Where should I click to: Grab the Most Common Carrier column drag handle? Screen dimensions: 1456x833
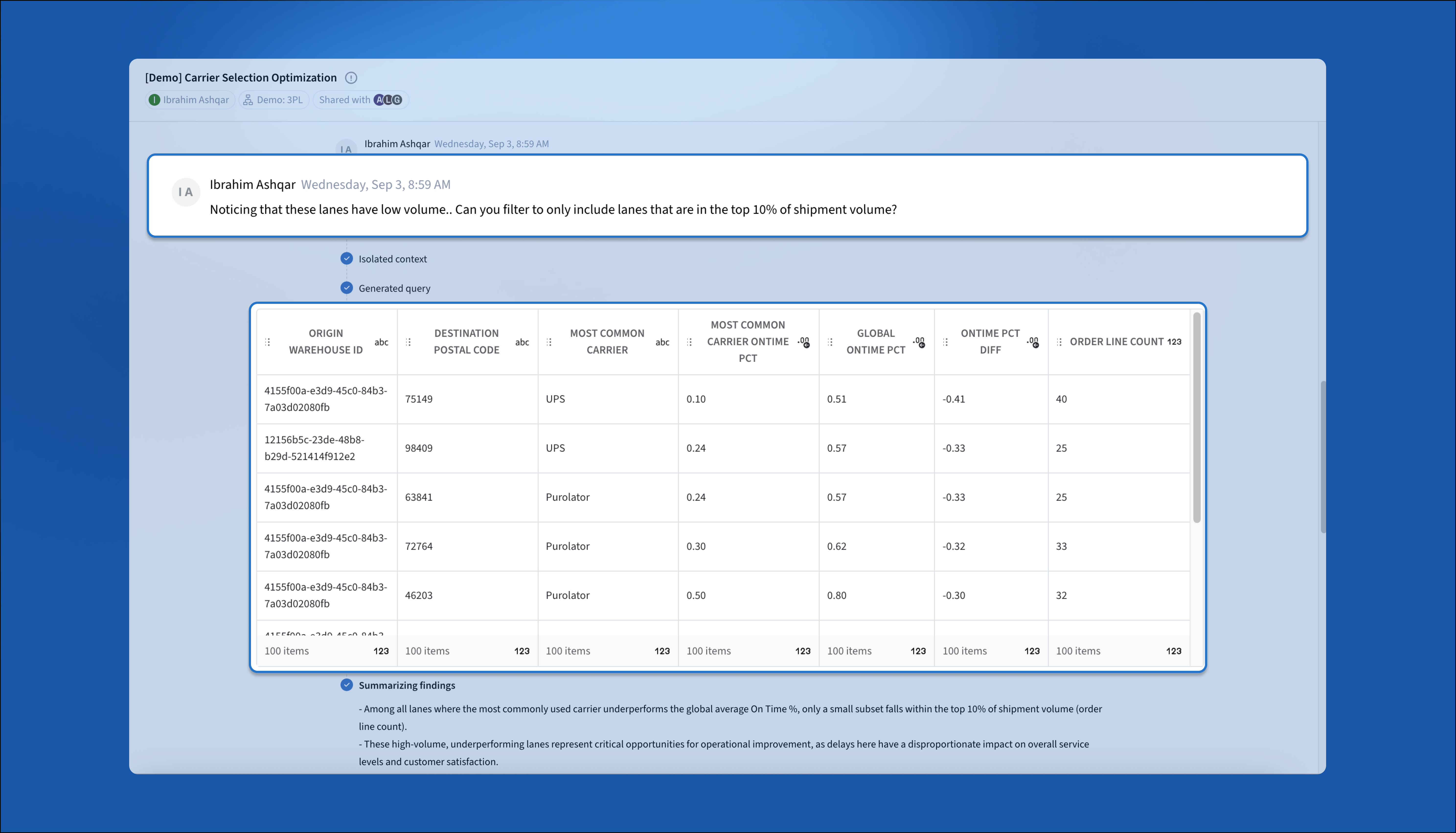click(x=549, y=342)
